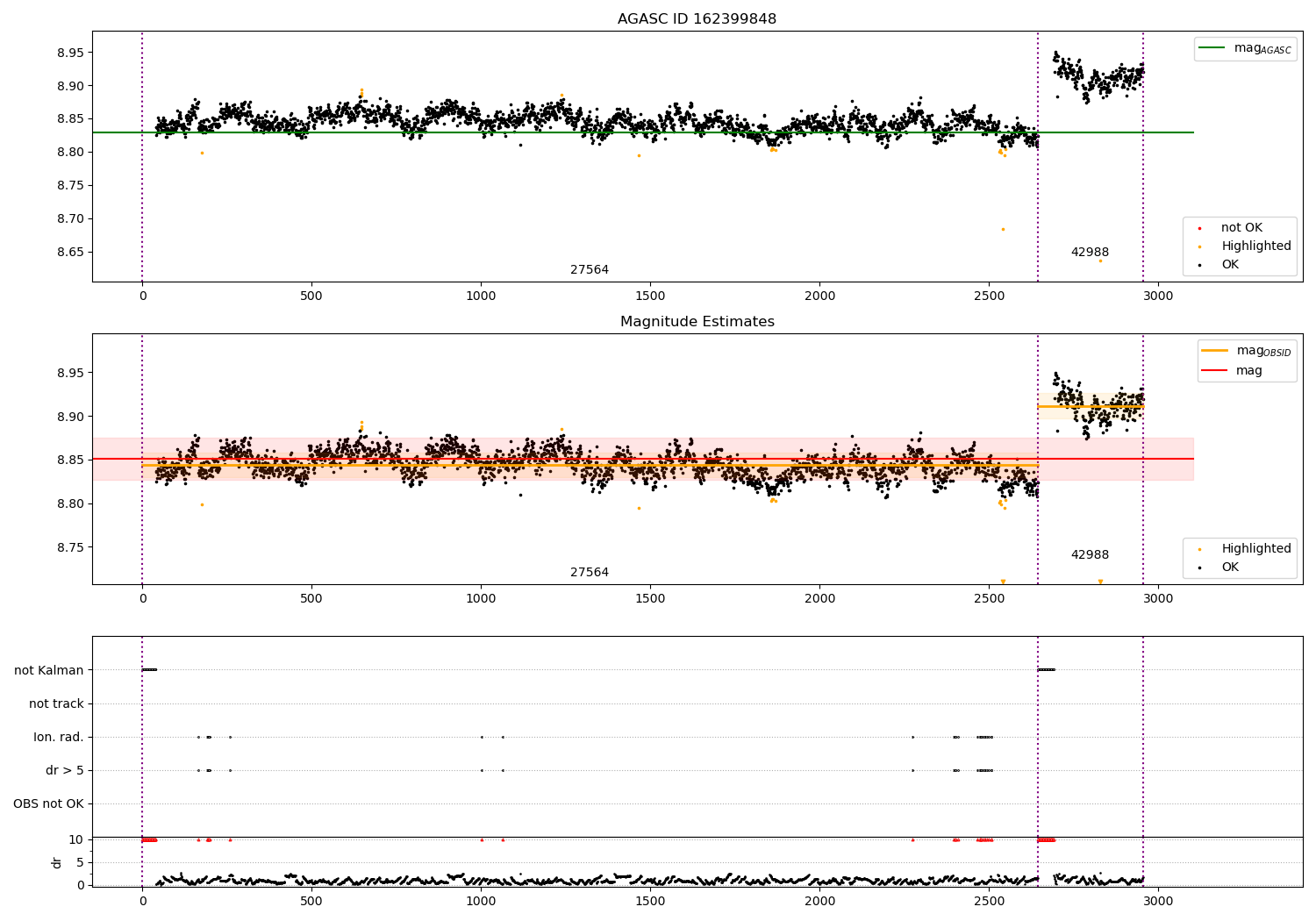Click the 27564 obsid label in top plot
The width and height of the screenshot is (1316, 921).
point(590,270)
